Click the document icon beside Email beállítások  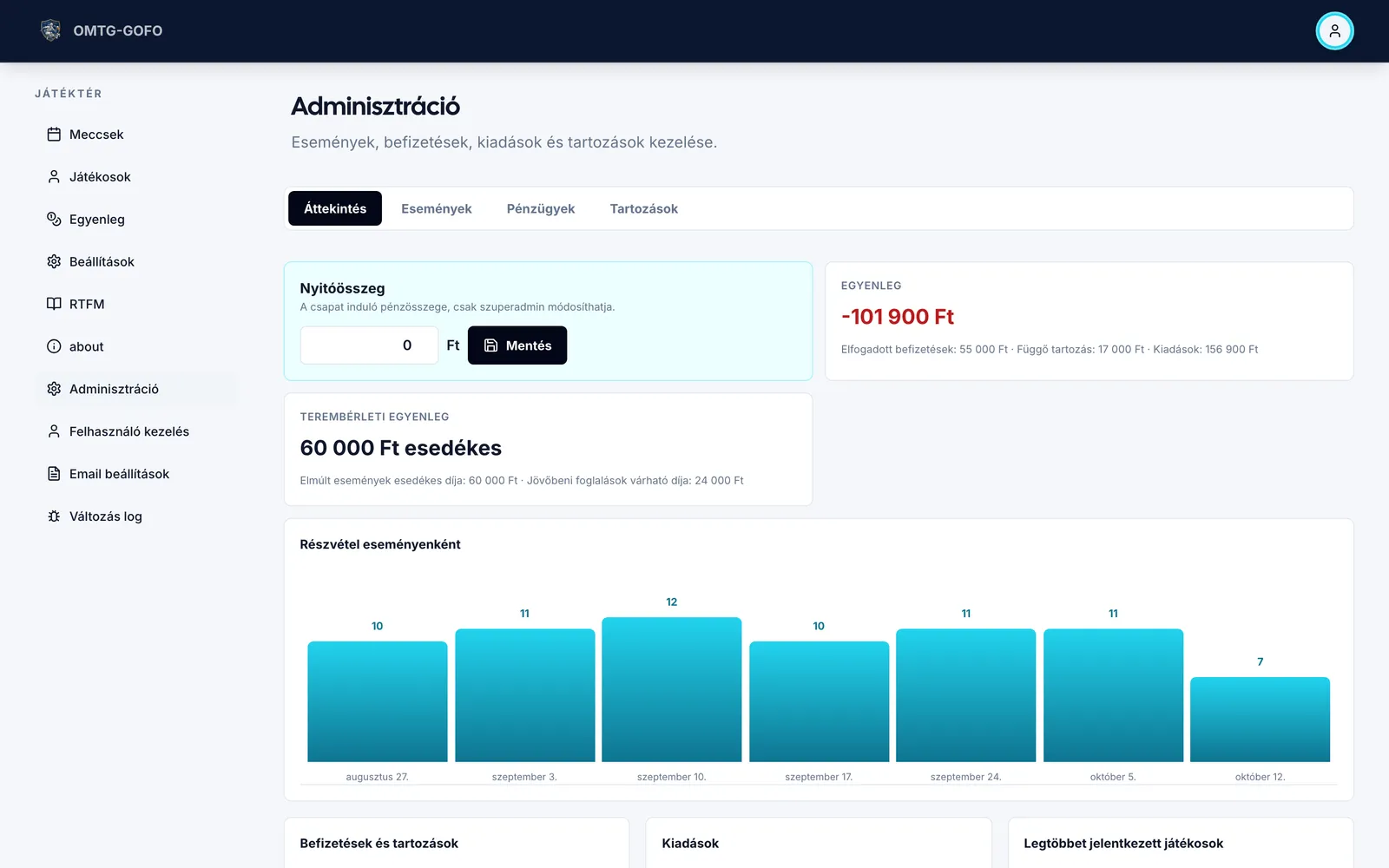coord(54,474)
